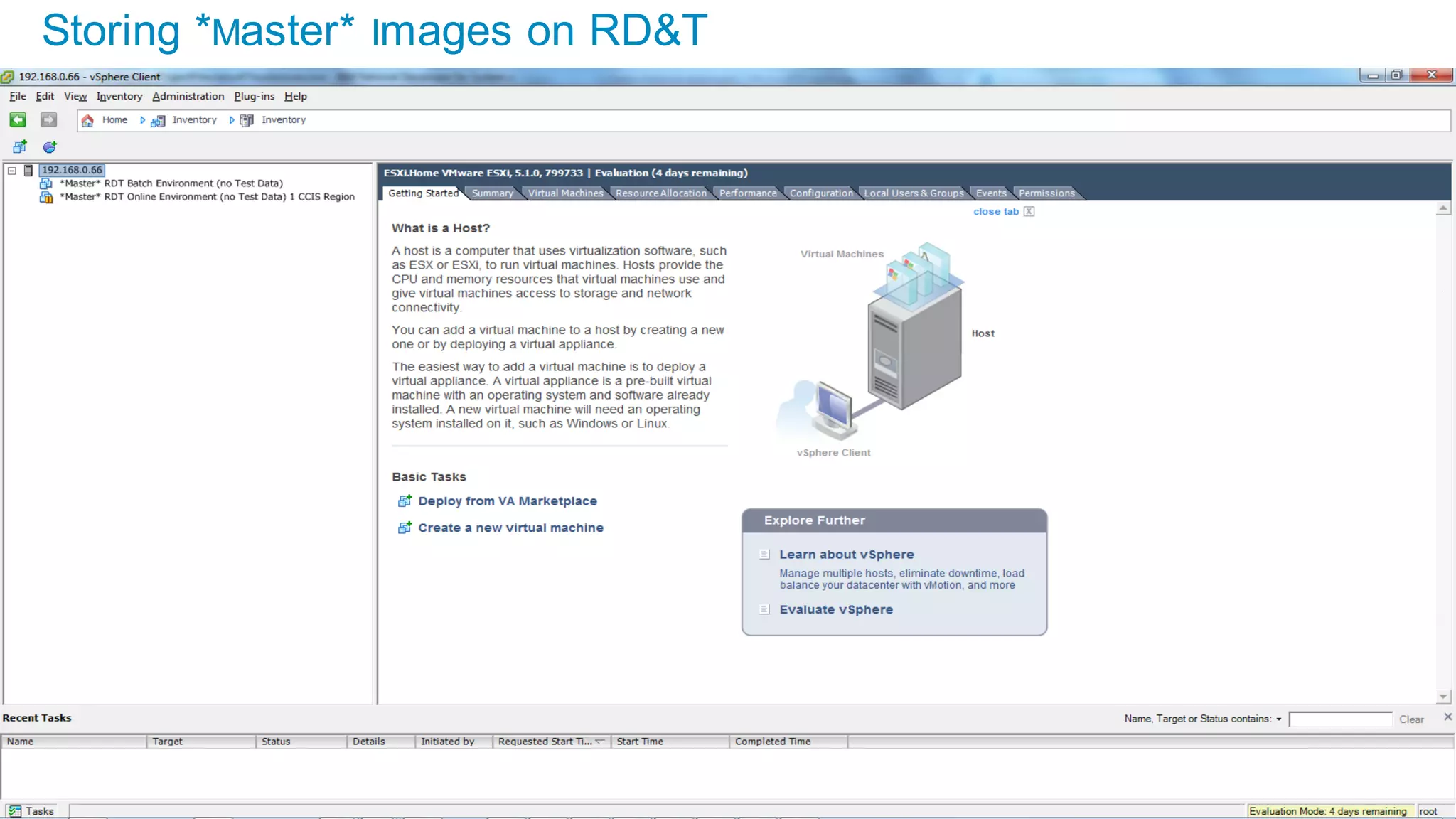Switch to the Permissions tab
1456x819 pixels.
click(x=1046, y=193)
